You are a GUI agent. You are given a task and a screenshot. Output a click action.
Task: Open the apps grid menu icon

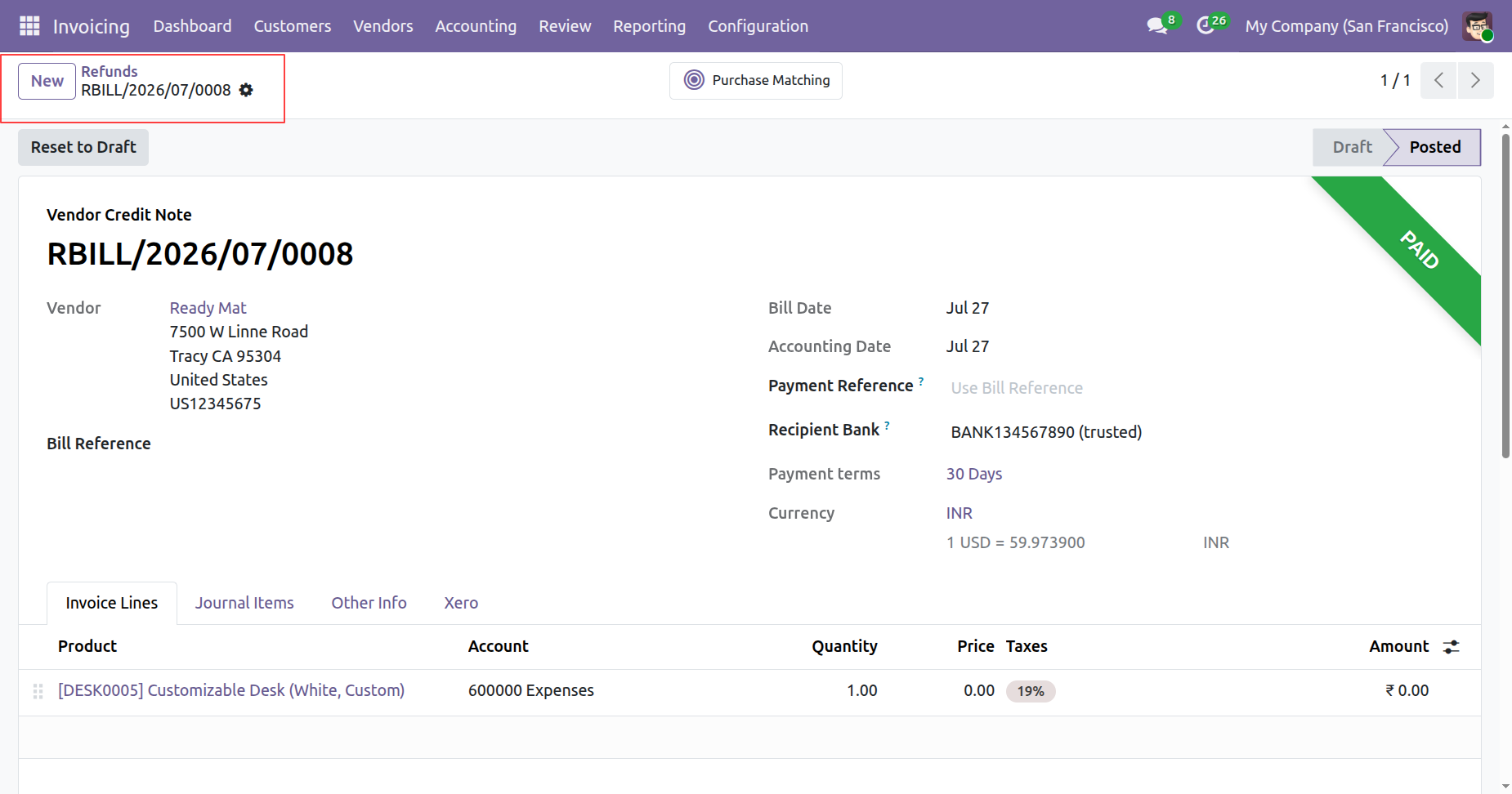coord(29,26)
